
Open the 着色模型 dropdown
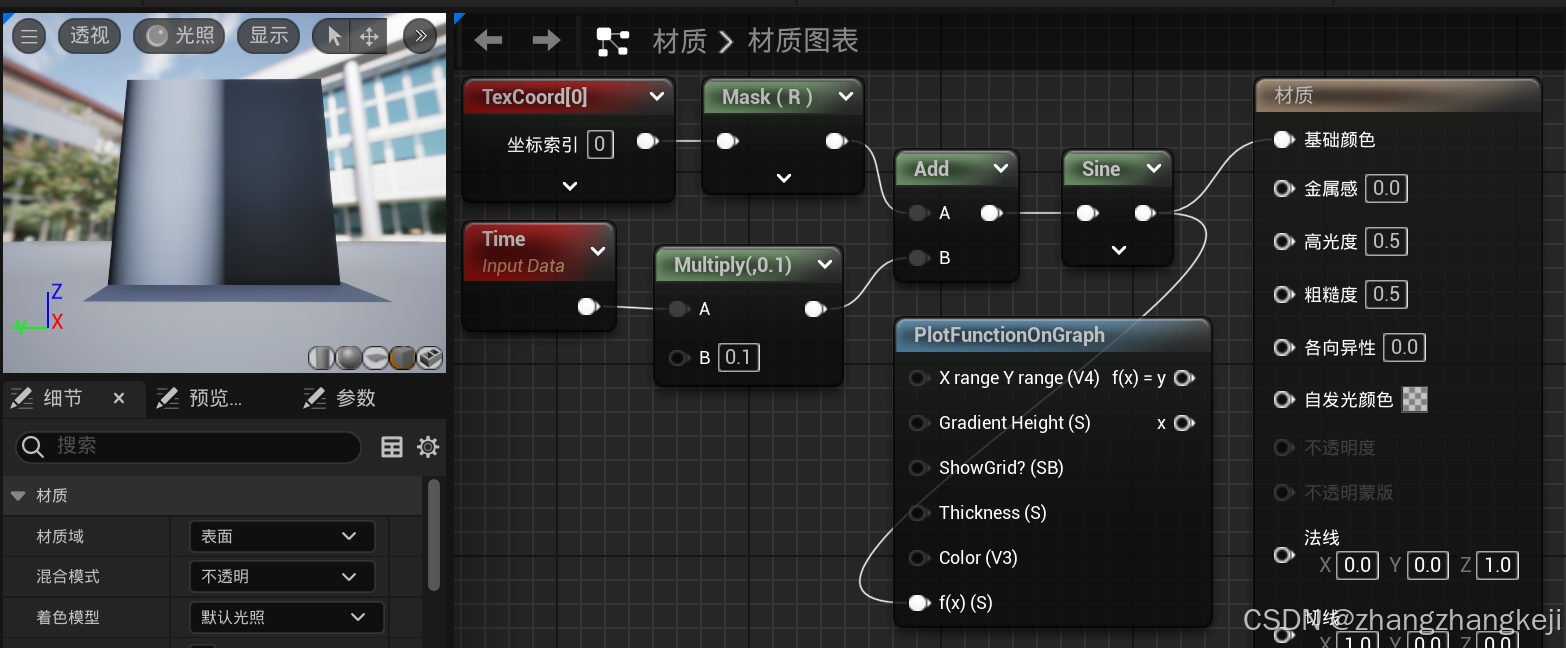point(286,617)
